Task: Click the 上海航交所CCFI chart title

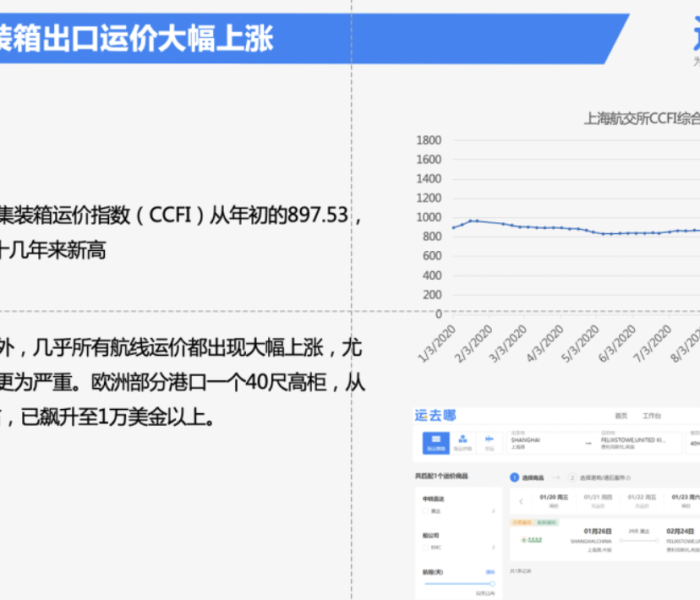Action: pos(642,118)
